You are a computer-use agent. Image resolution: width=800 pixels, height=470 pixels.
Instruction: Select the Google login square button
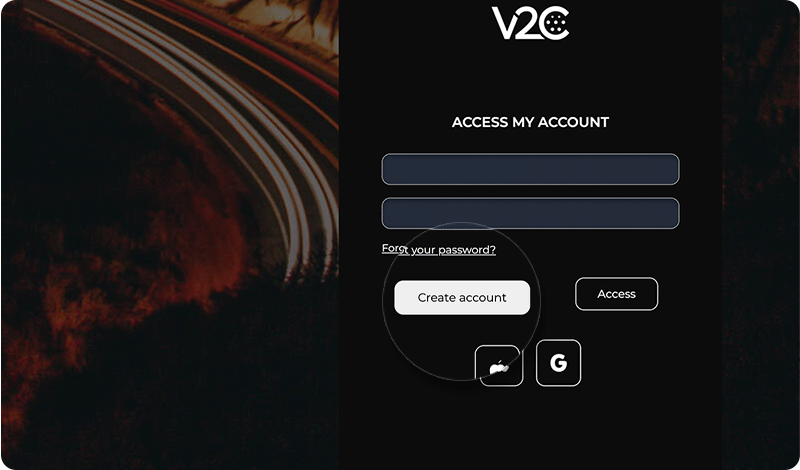pyautogui.click(x=558, y=363)
